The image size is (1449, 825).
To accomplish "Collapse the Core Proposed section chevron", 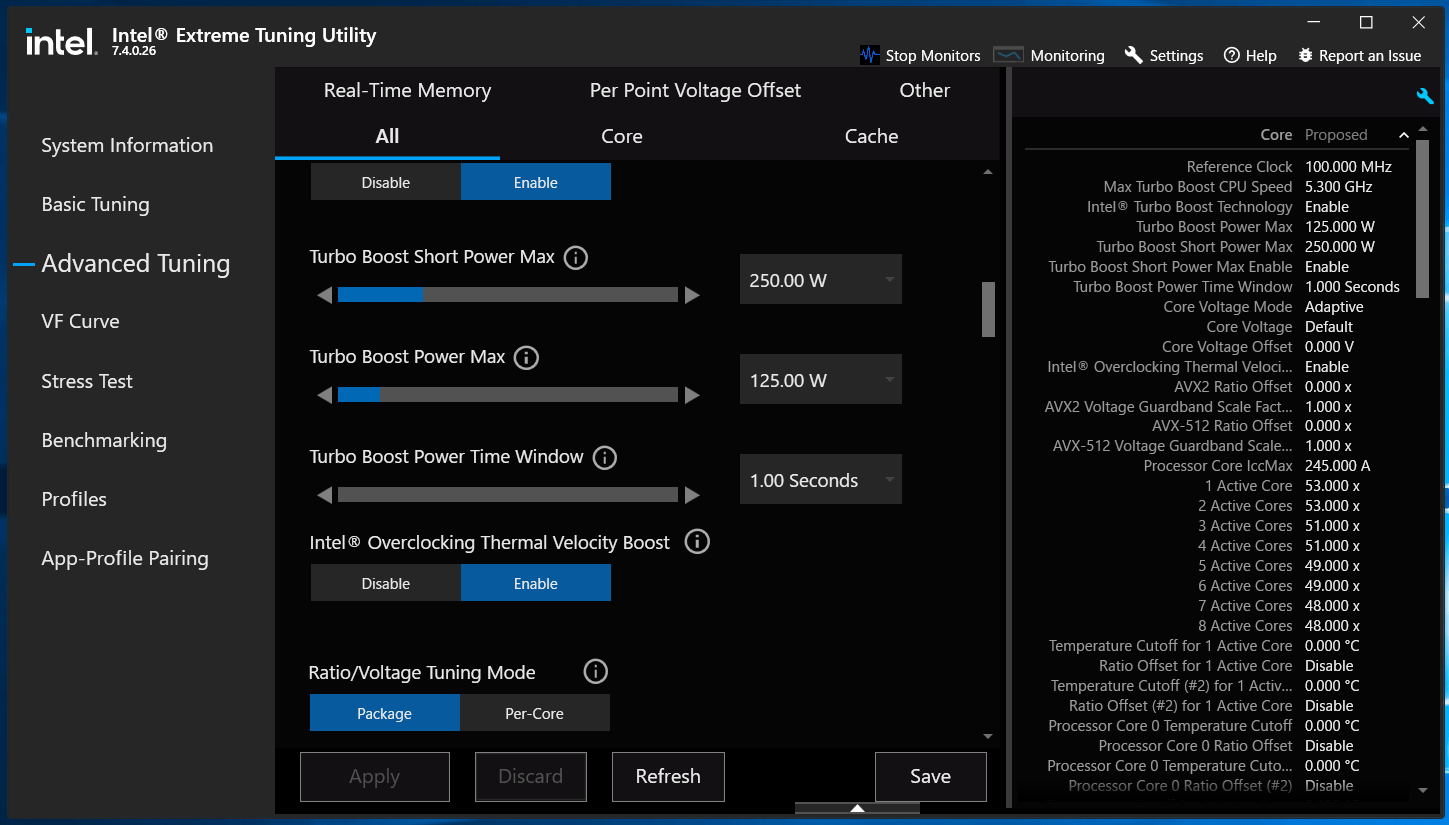I will tap(1403, 135).
